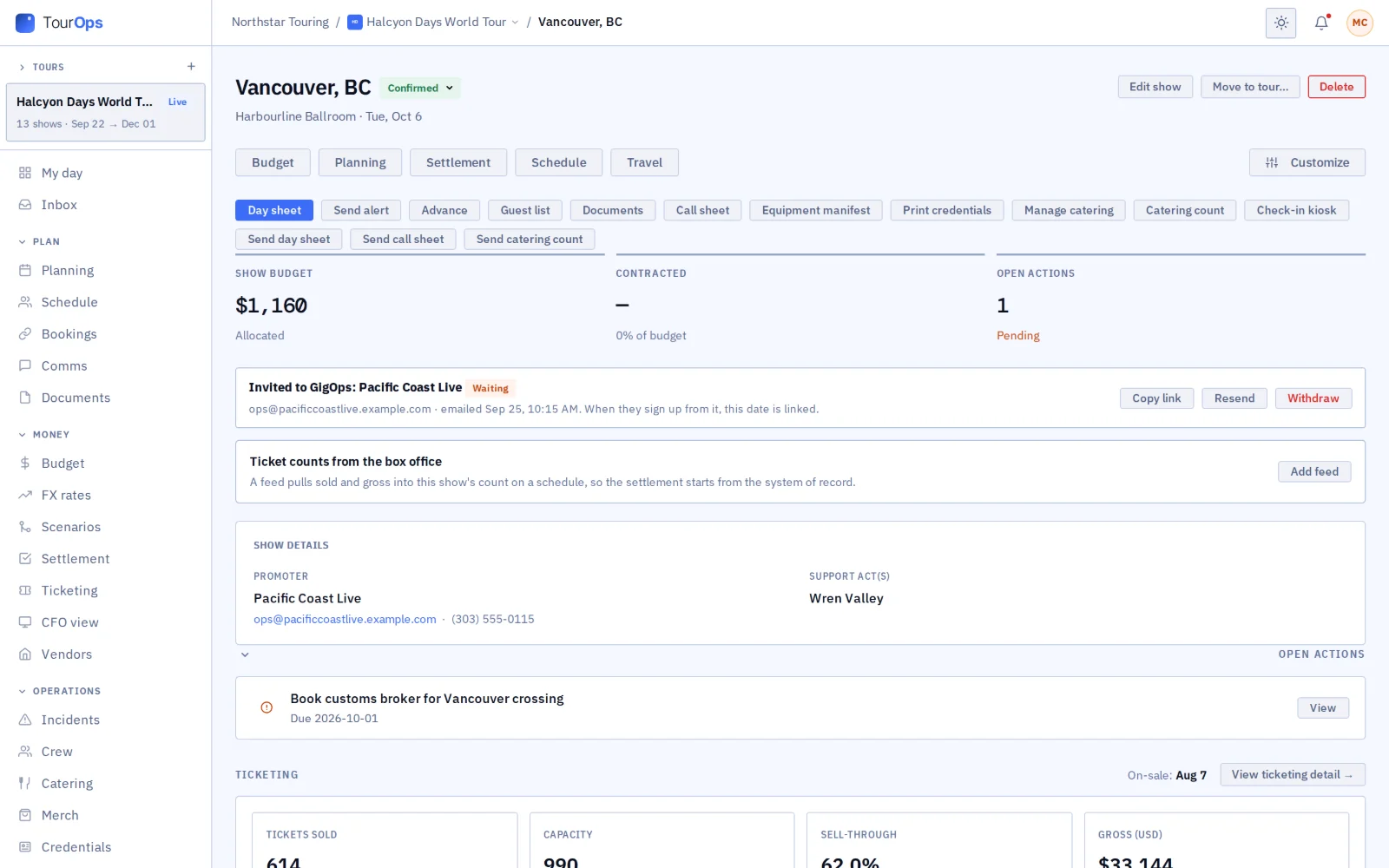1389x868 pixels.
Task: Open Ticketing in the sidebar
Action: point(105,591)
